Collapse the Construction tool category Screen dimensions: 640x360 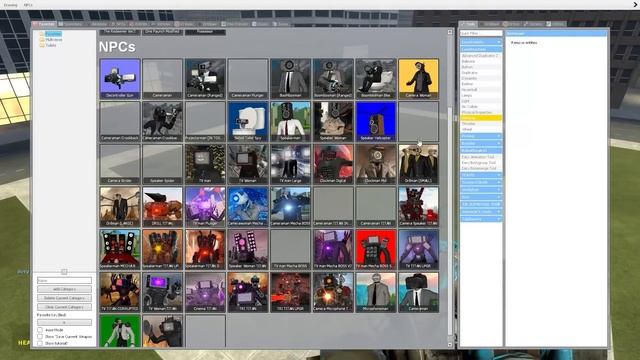pos(481,49)
